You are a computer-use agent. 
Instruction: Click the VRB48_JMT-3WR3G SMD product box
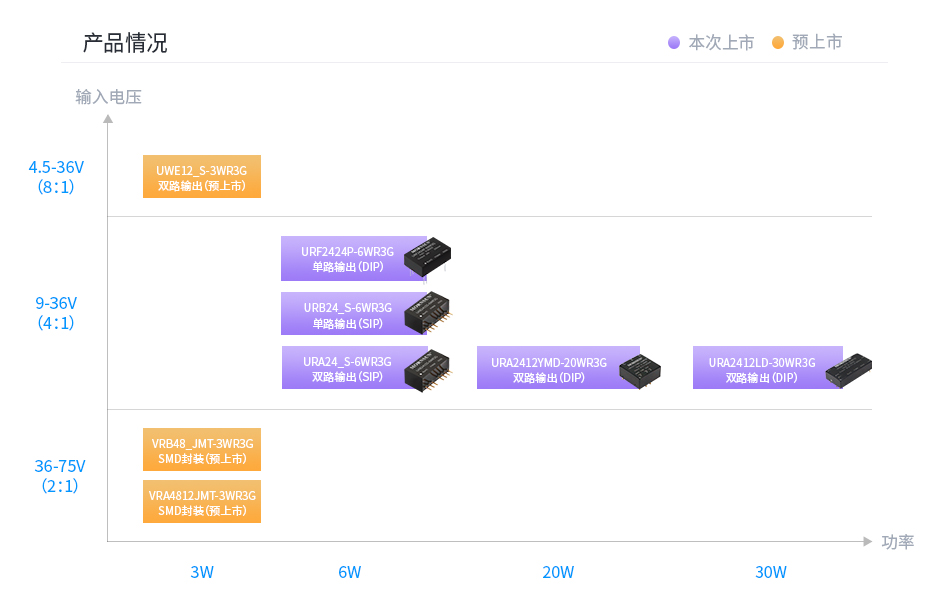tap(202, 450)
